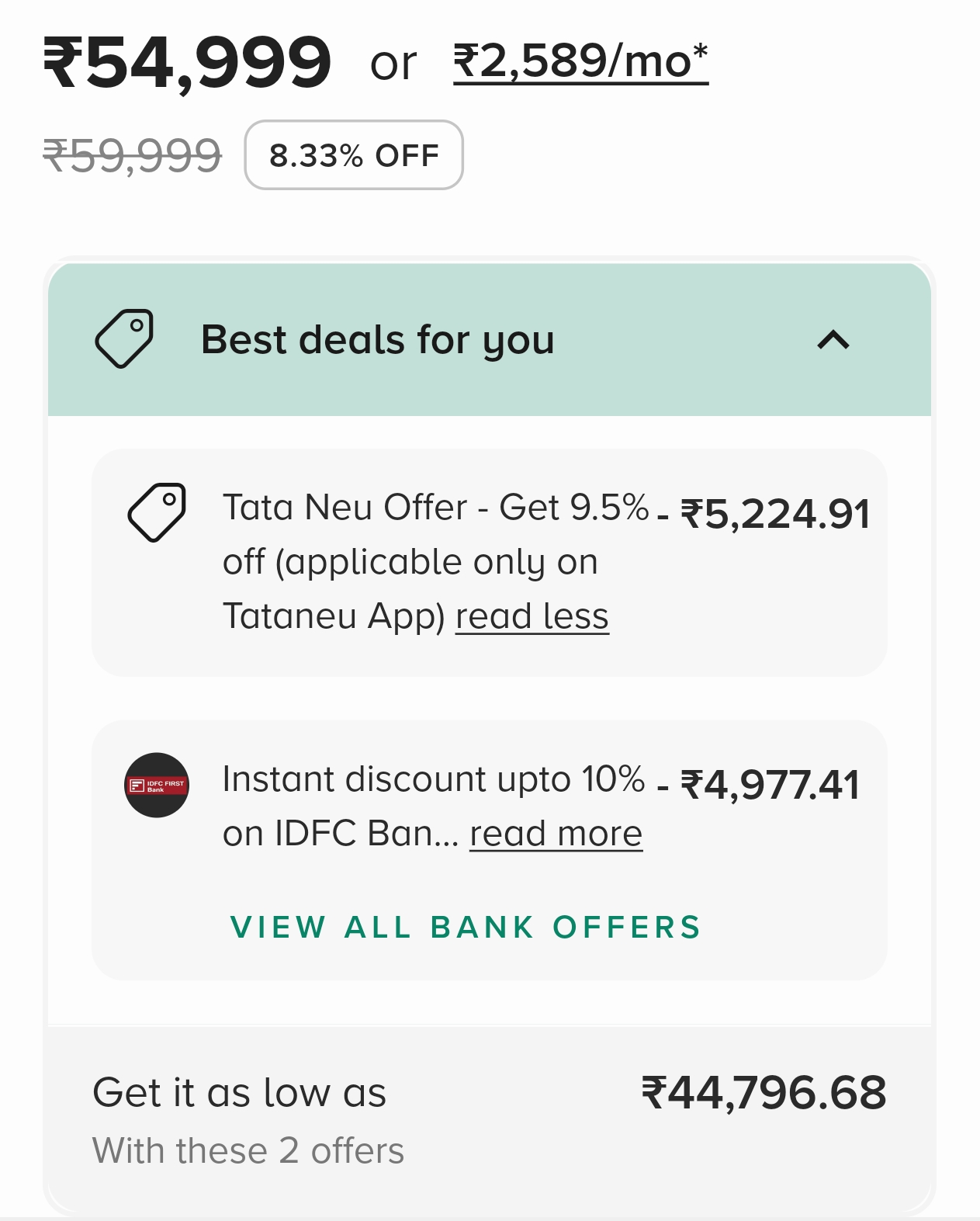Tap the ₹5,224.91 discount amount

click(774, 514)
